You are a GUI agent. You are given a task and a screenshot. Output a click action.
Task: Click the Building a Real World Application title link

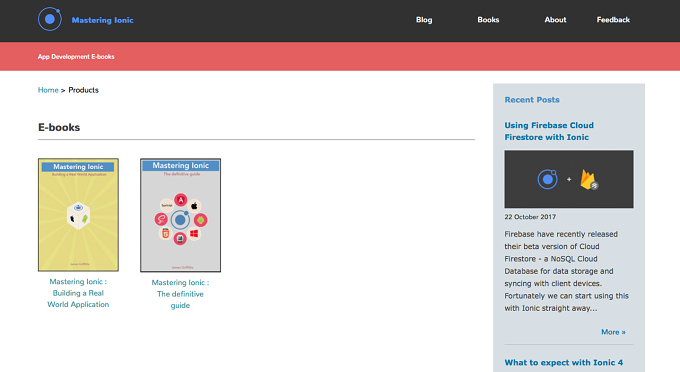click(78, 293)
